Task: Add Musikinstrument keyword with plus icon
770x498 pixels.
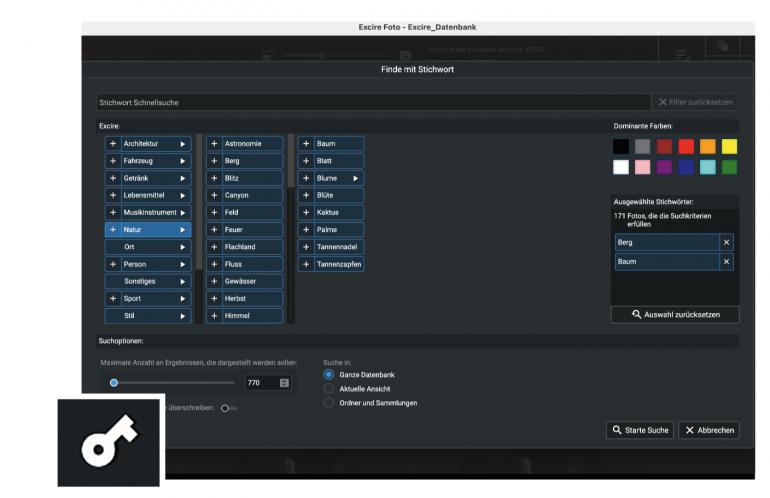Action: 113,213
